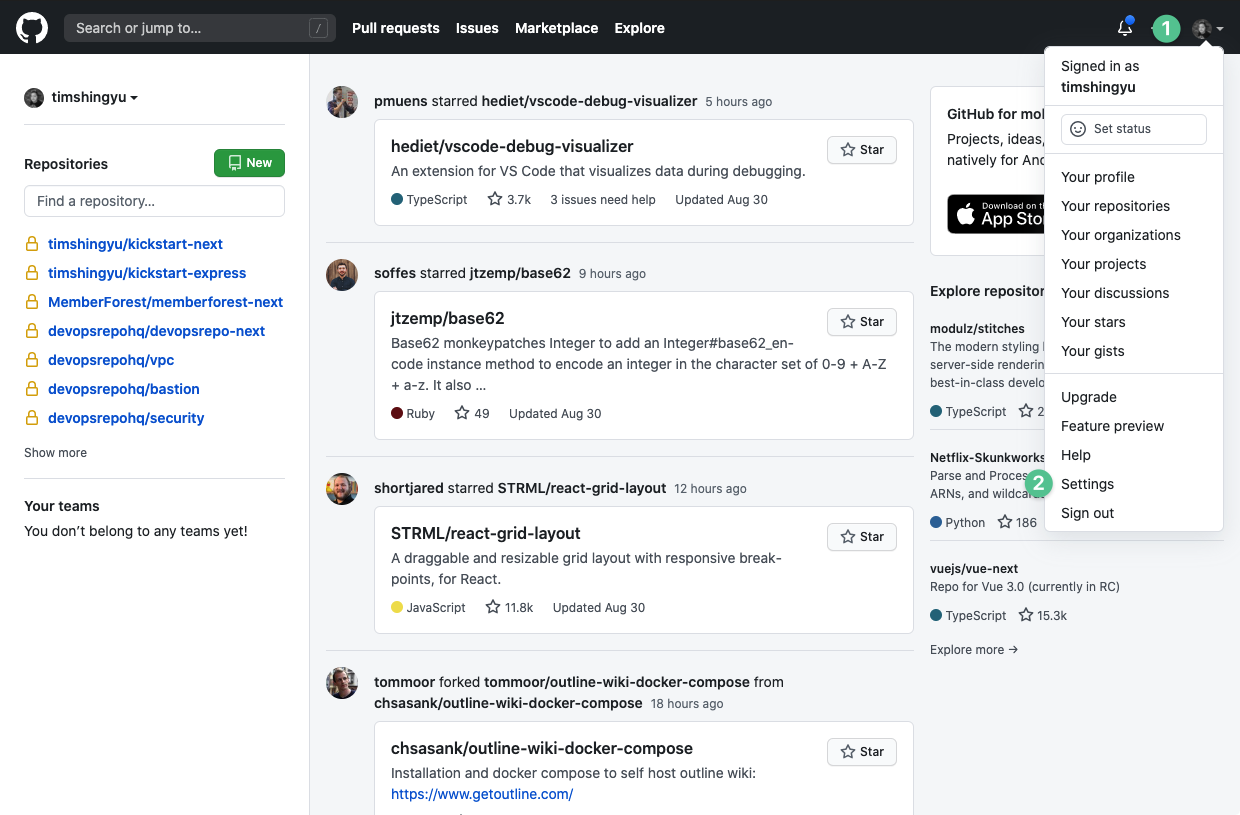
Task: Click lock icon beside devopsrepohq/vpc
Action: point(32,360)
